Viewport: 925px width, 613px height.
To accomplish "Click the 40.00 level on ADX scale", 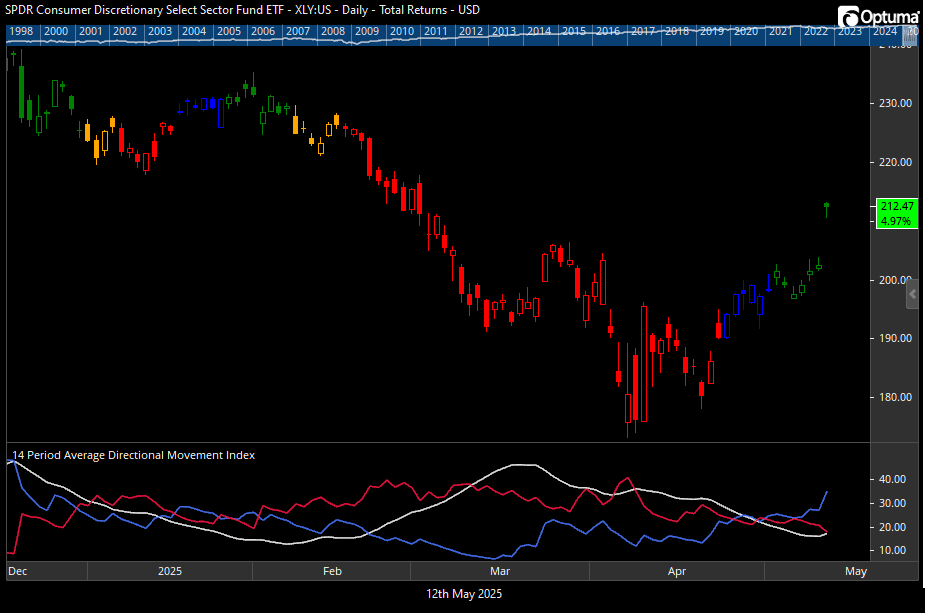I will [892, 479].
